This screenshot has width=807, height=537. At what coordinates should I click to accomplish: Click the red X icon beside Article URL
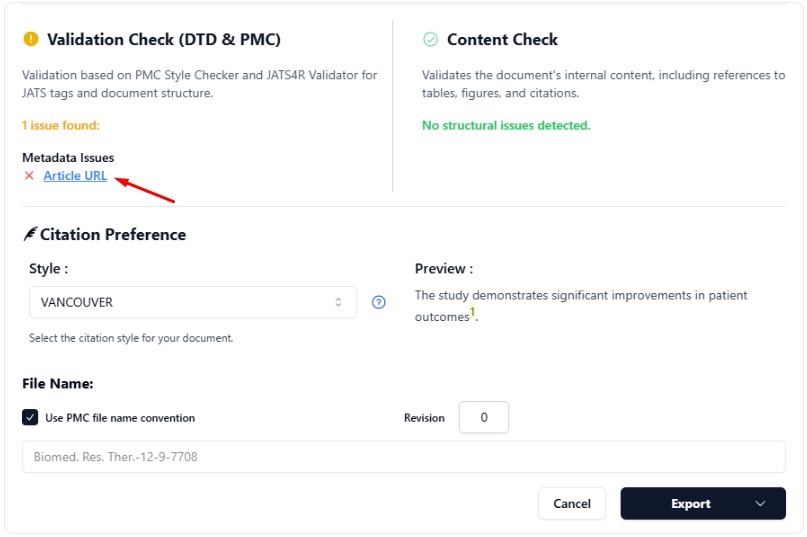point(29,176)
